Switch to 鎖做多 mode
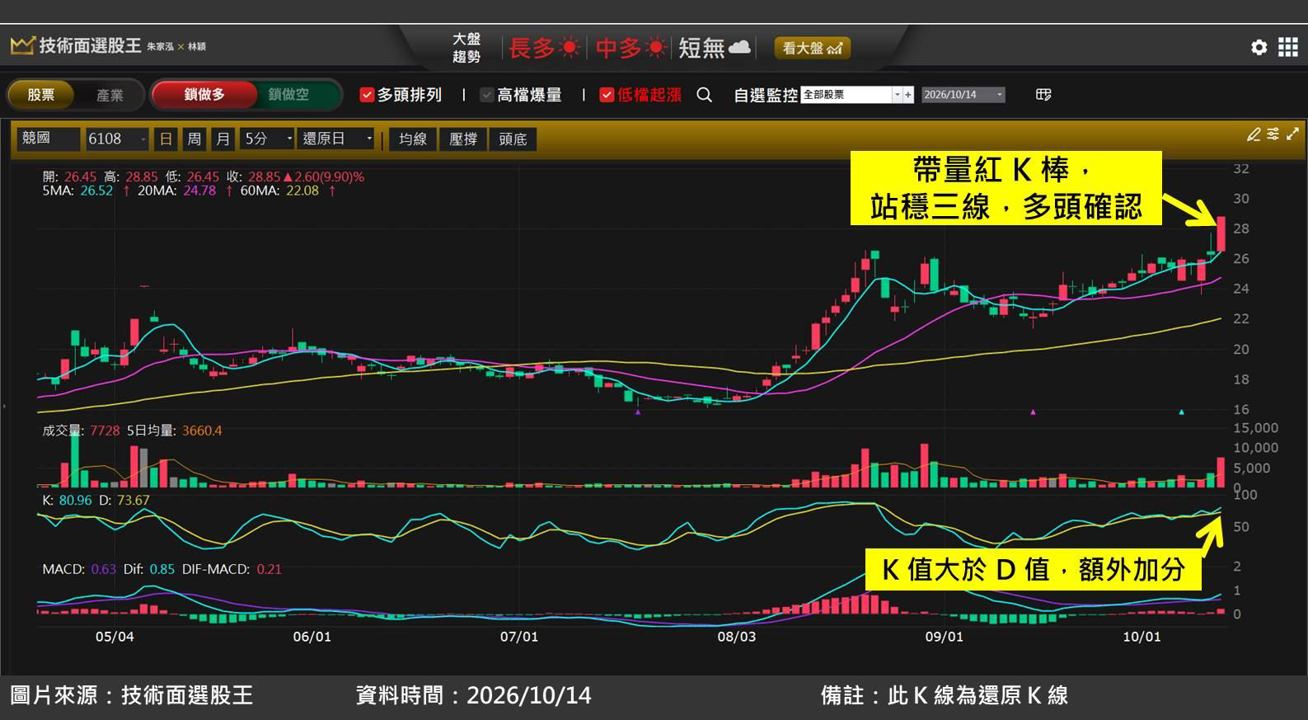This screenshot has width=1308, height=720. coord(204,95)
